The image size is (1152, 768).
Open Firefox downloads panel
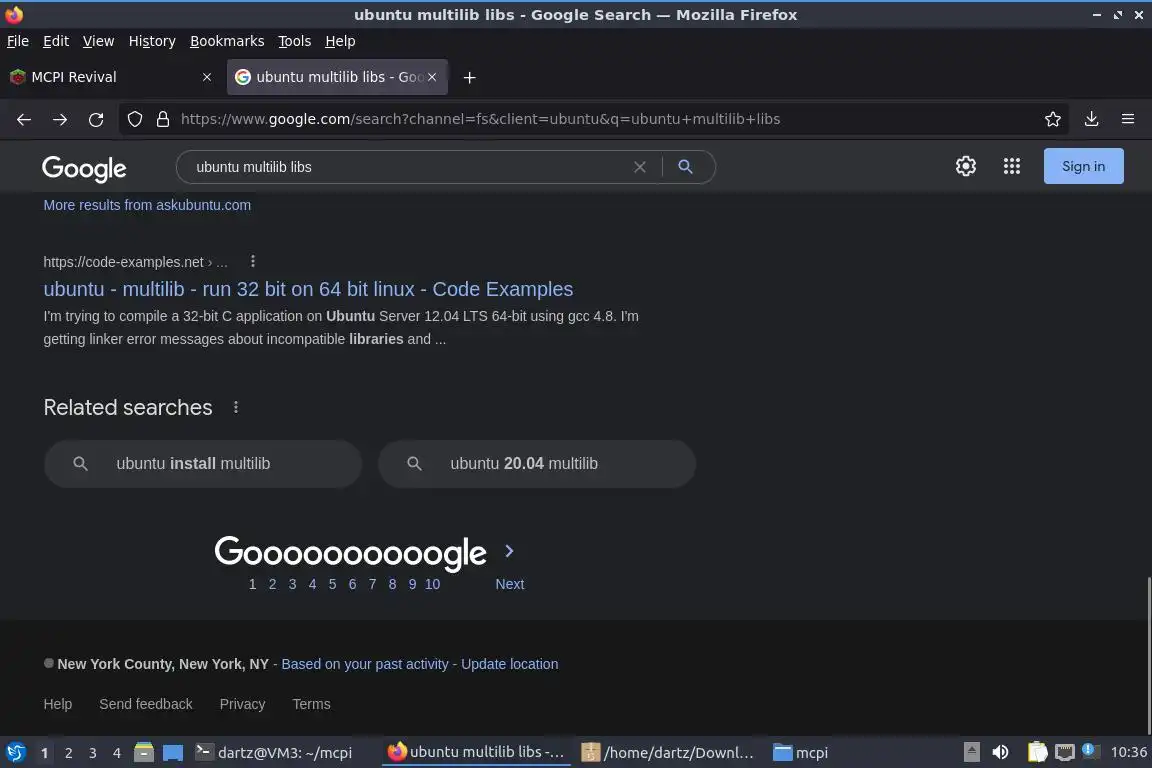point(1091,119)
